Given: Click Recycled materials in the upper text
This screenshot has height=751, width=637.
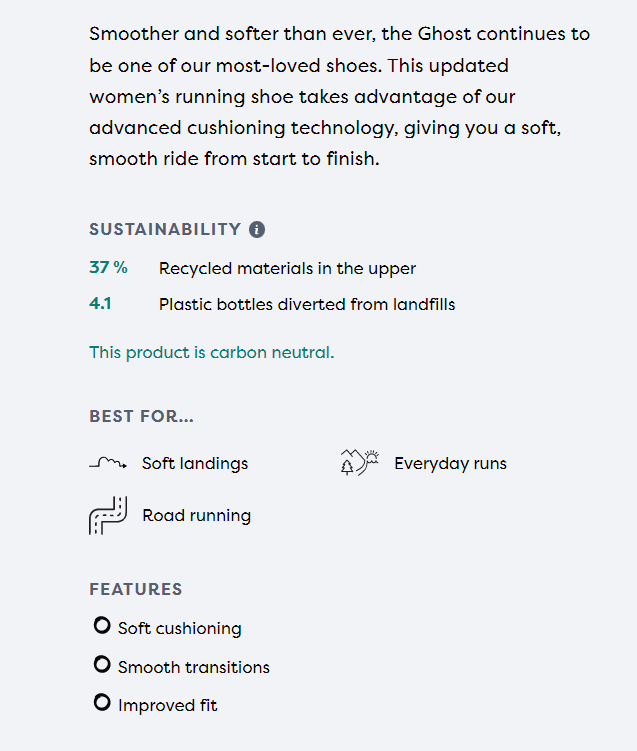Looking at the screenshot, I should [287, 268].
